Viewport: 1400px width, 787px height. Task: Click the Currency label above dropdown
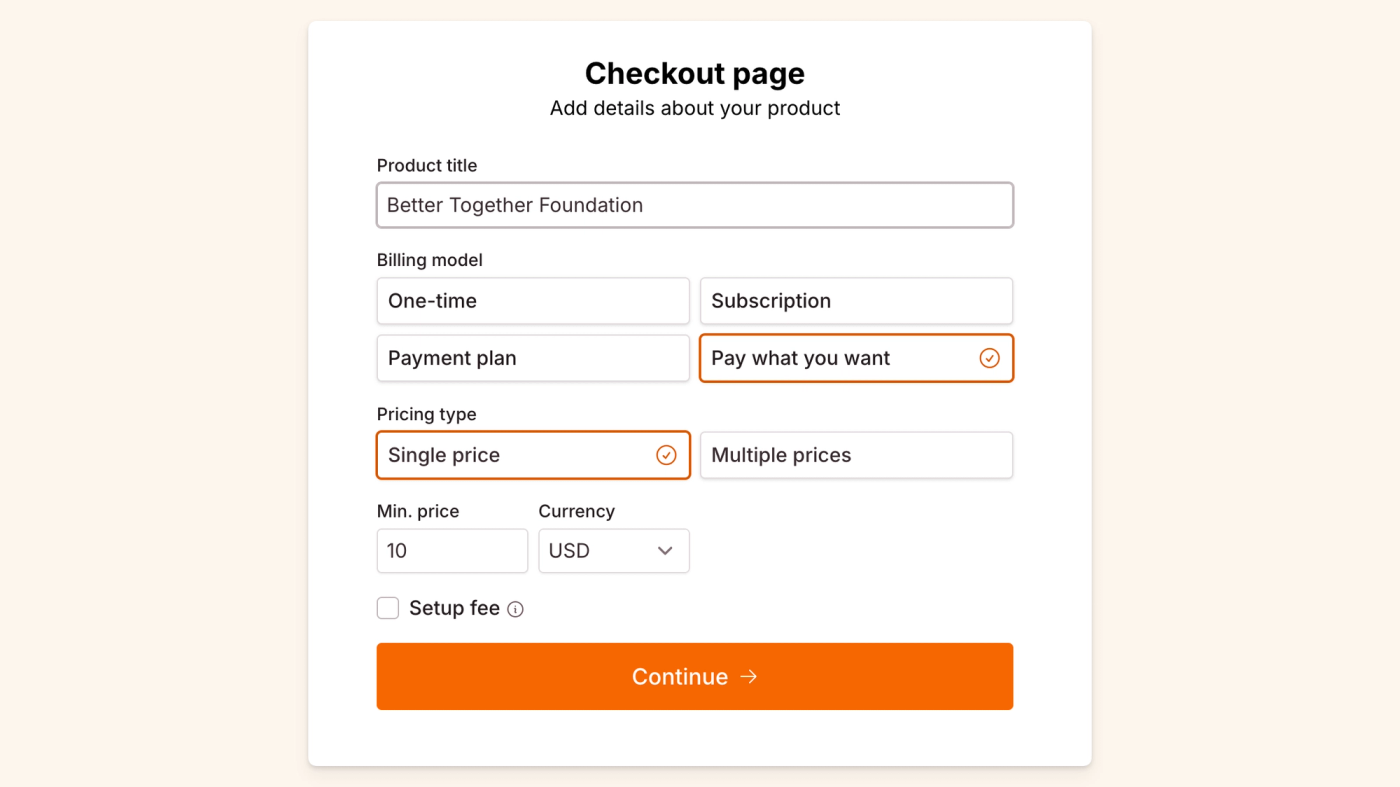point(576,511)
